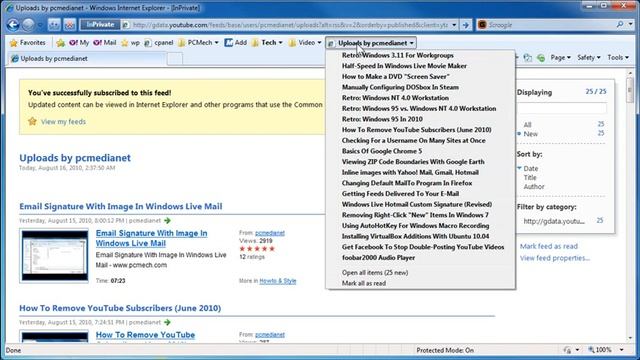Select Retro: Windows 95 In 2010 item

(x=420, y=119)
